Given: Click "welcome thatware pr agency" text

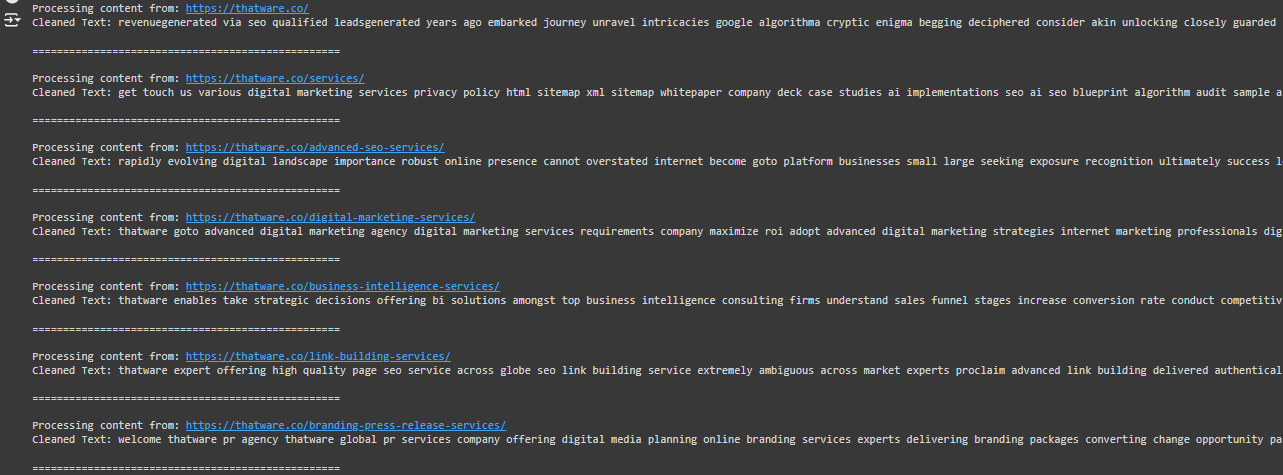Looking at the screenshot, I should pyautogui.click(x=198, y=439).
